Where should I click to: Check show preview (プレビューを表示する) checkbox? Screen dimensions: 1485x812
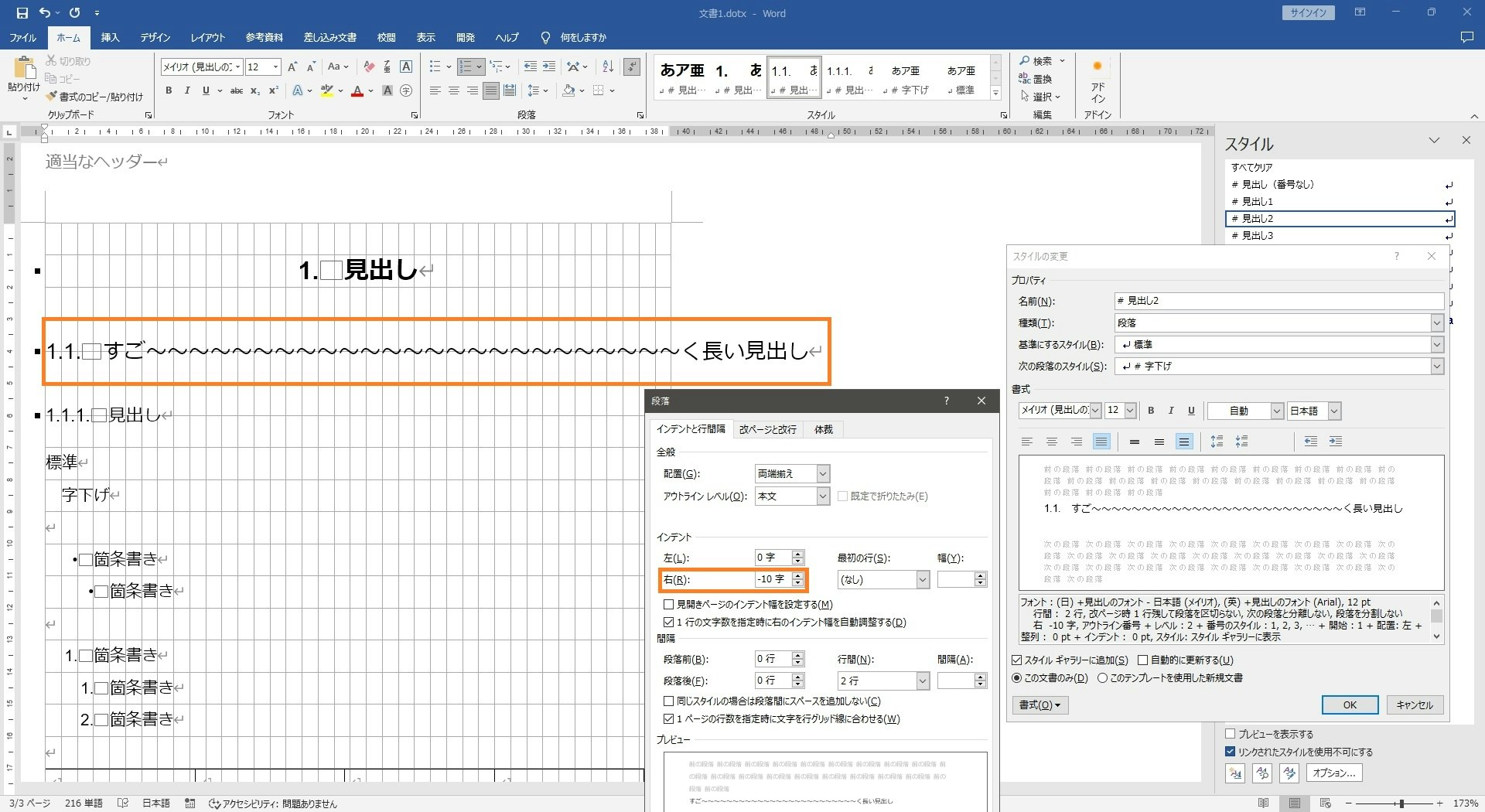(1230, 734)
